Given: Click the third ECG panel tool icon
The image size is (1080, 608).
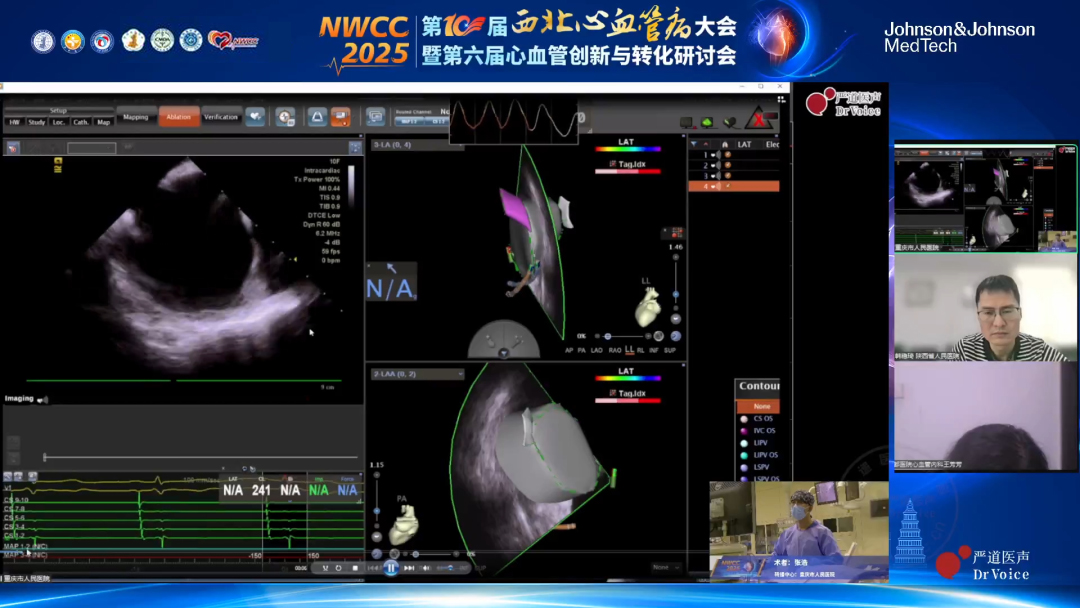Looking at the screenshot, I should [32, 476].
